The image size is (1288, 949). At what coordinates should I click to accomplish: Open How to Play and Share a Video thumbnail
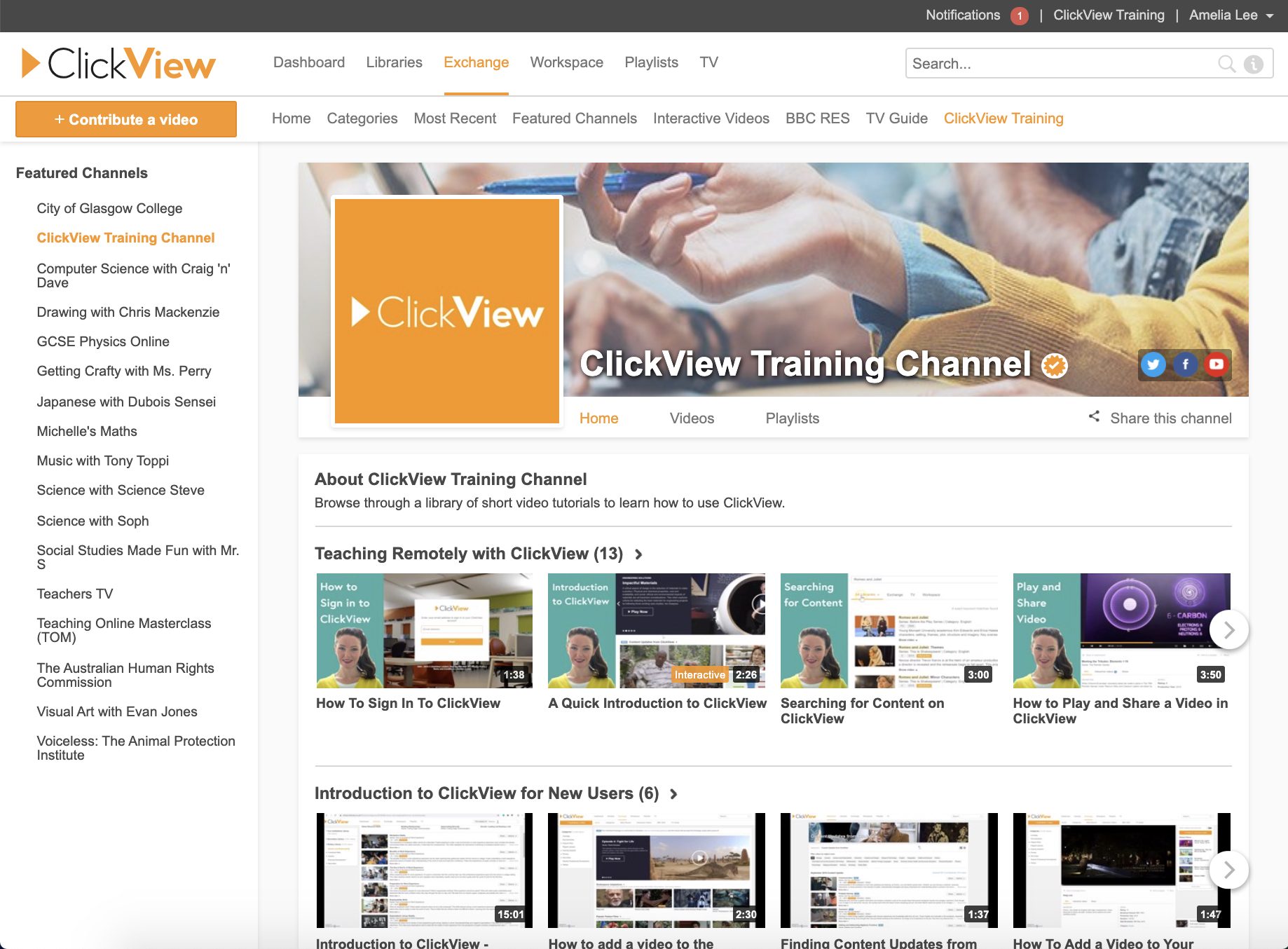coord(1121,631)
